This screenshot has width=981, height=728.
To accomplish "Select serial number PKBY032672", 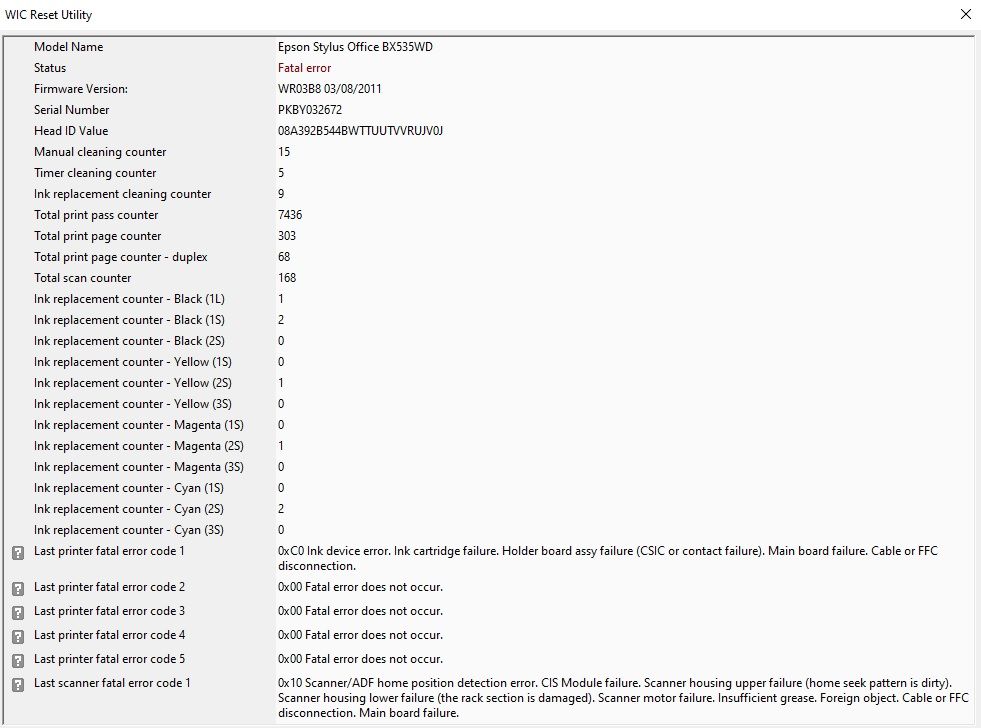I will (x=310, y=109).
